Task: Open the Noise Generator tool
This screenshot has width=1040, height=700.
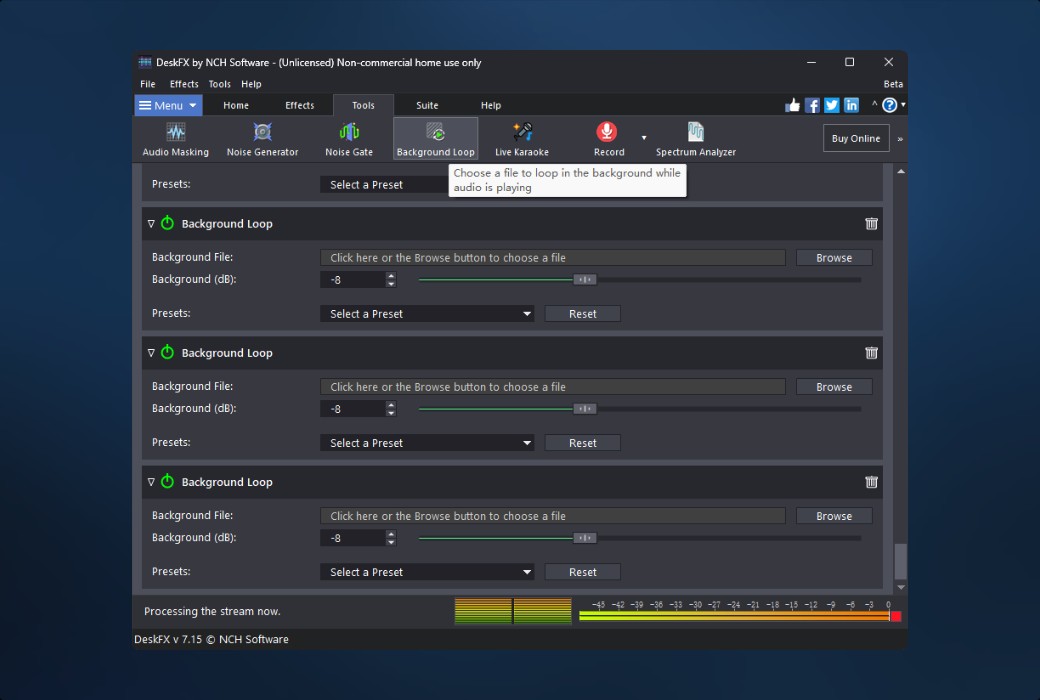Action: tap(262, 139)
